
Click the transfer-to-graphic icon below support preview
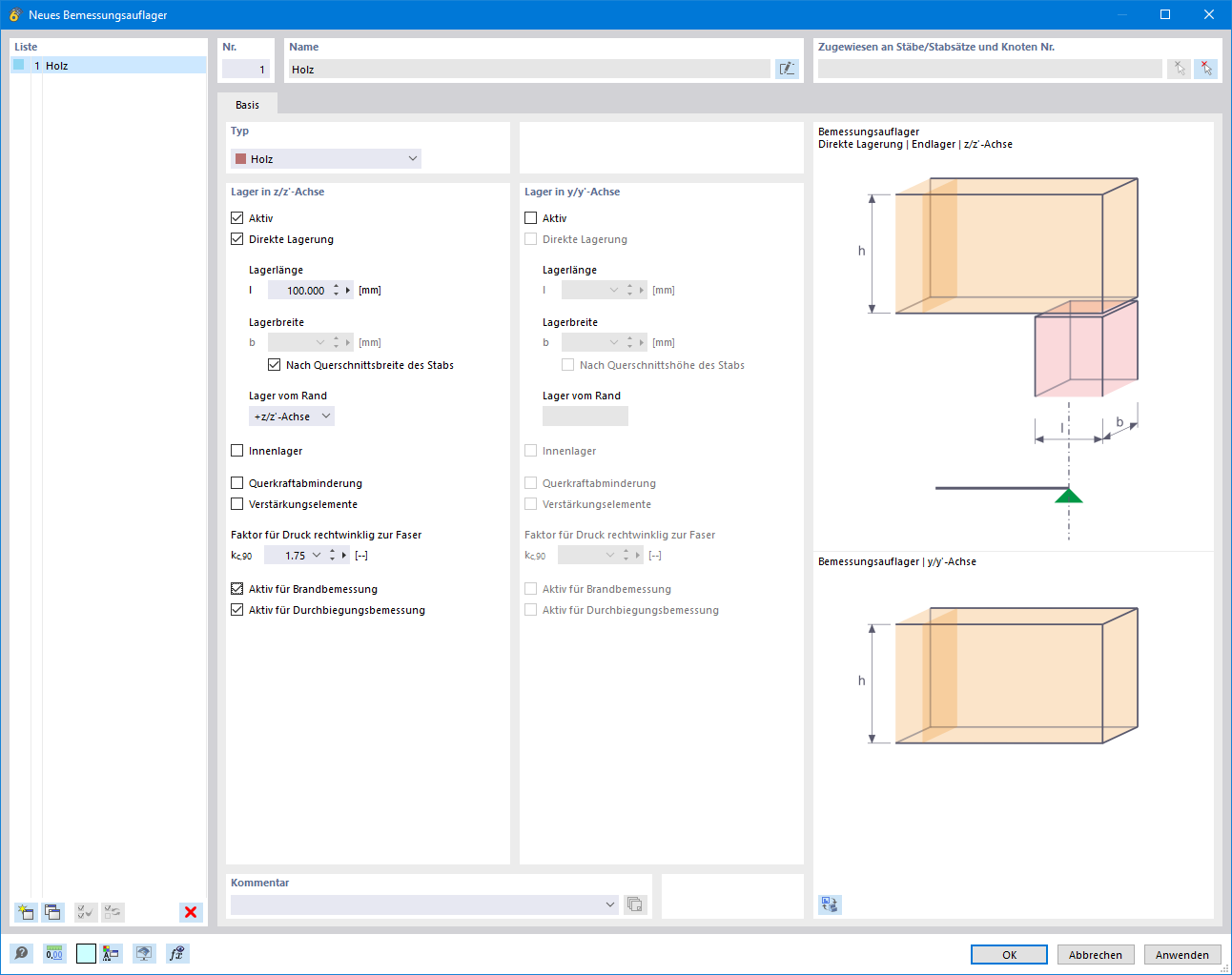829,904
